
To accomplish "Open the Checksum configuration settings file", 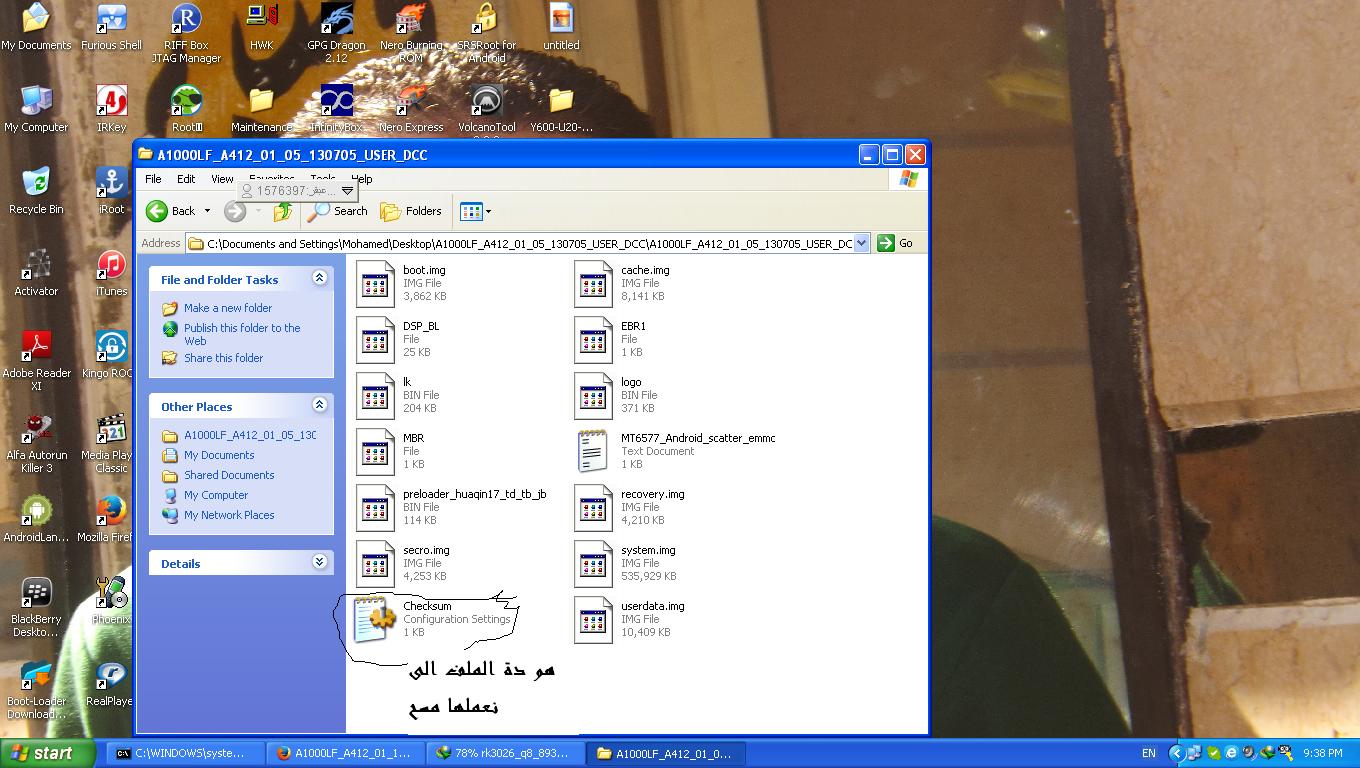I will coord(376,620).
